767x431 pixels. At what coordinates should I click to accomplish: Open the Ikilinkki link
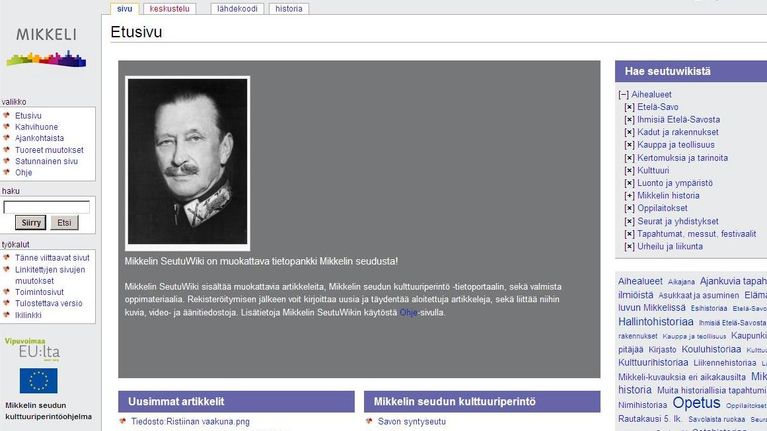(x=28, y=315)
